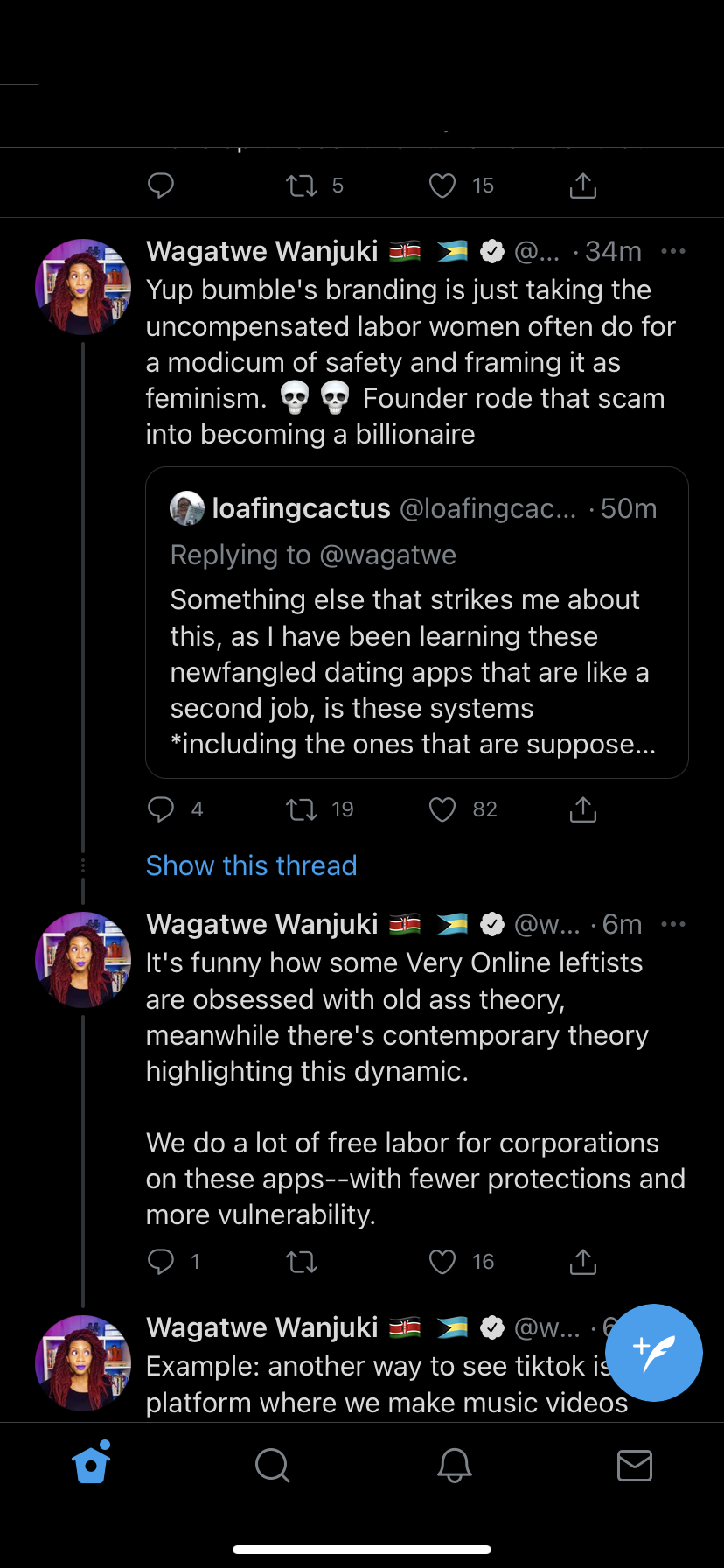Expand the truncated thread dots below the first tweet

83,865
